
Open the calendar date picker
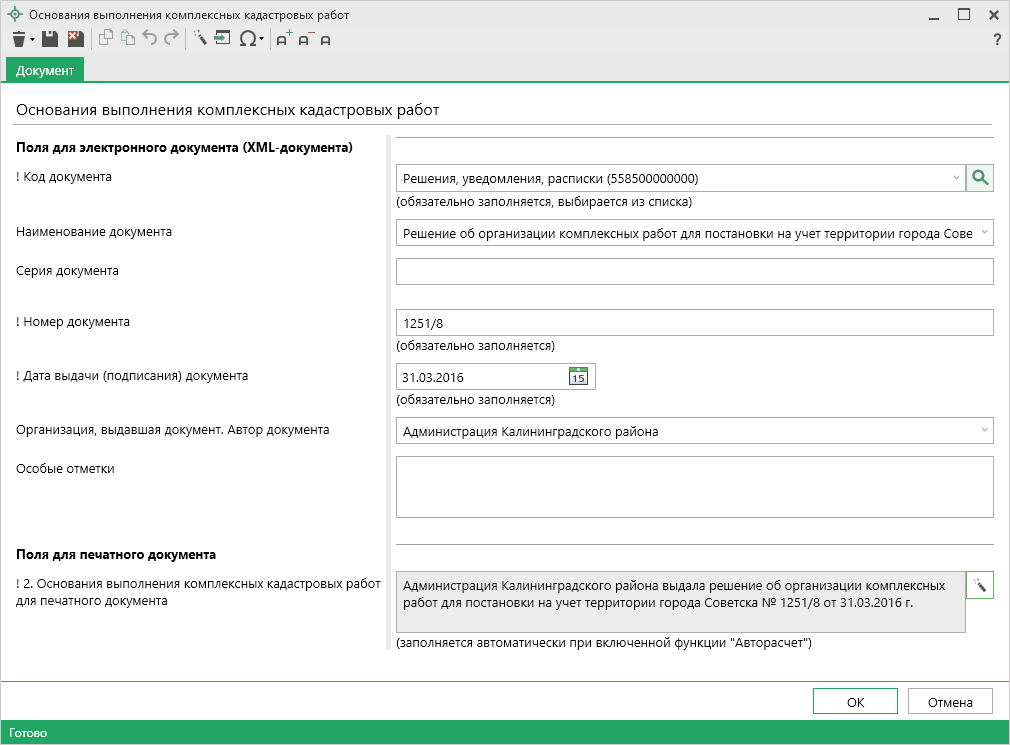tap(578, 377)
